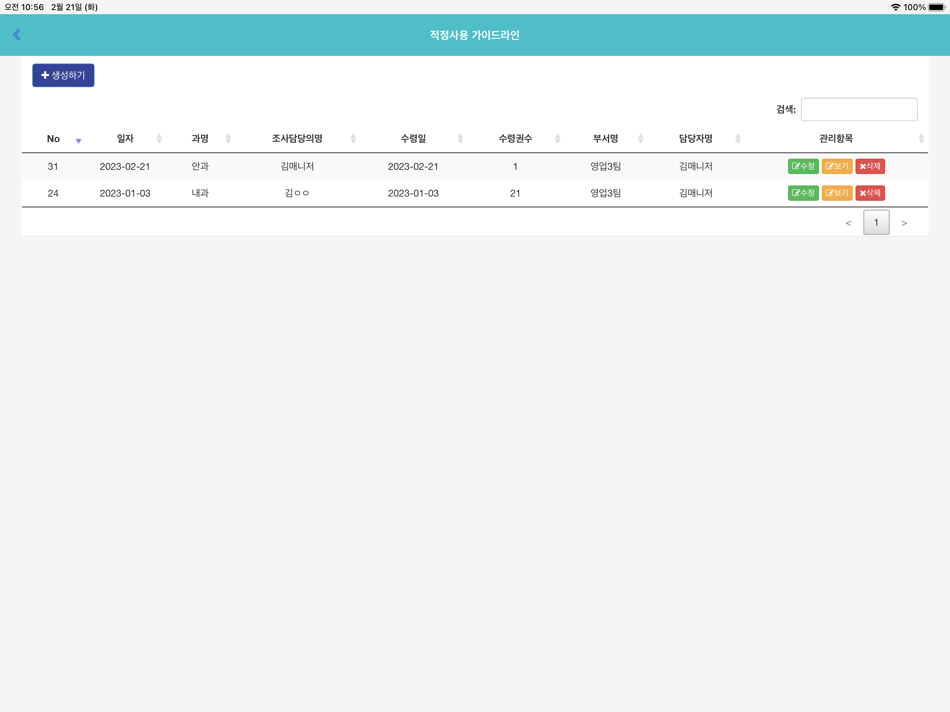
Task: Edit row 24 with 수정 button
Action: 803,193
